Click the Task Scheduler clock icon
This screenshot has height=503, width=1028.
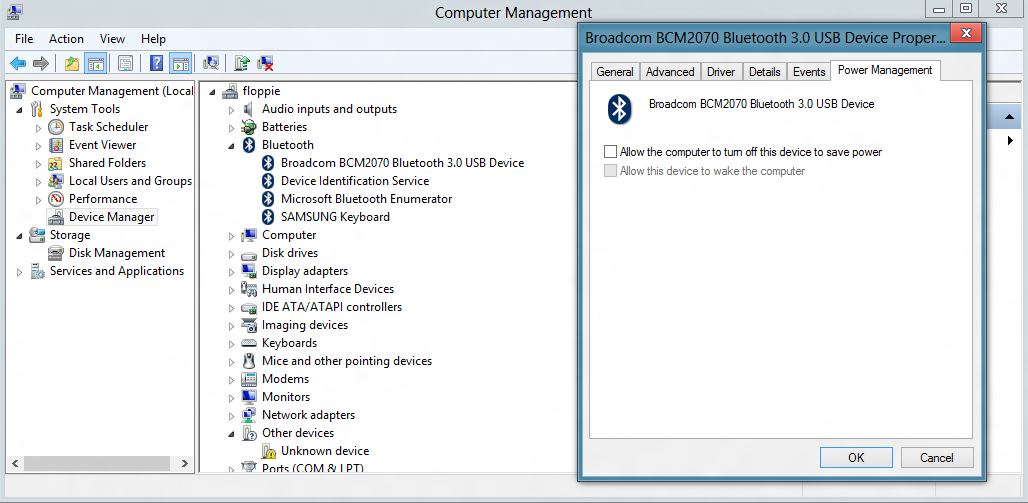click(x=56, y=127)
